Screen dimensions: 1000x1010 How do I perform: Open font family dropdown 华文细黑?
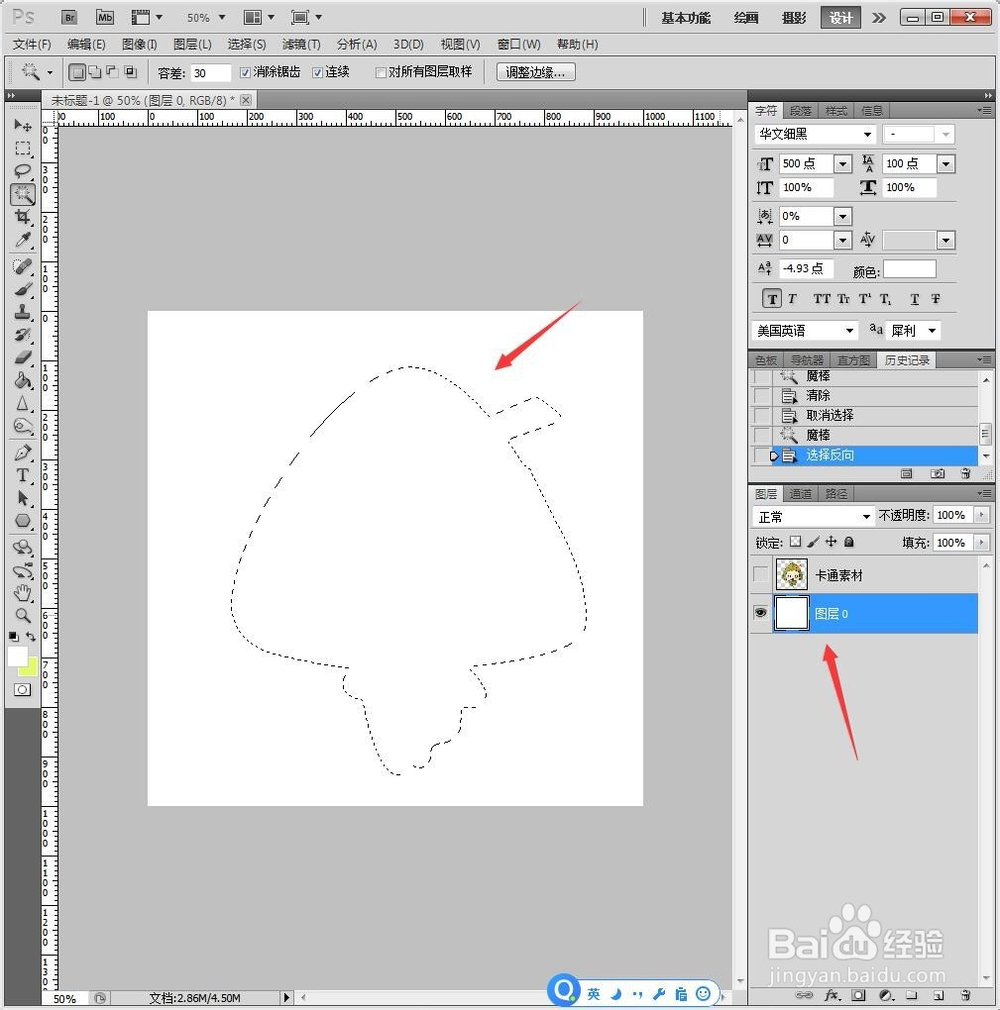867,134
